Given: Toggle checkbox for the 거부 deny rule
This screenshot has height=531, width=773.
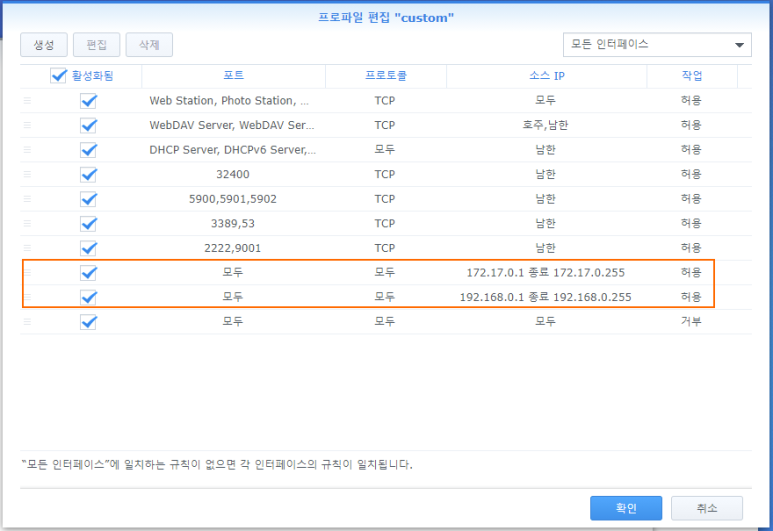Looking at the screenshot, I should point(88,322).
